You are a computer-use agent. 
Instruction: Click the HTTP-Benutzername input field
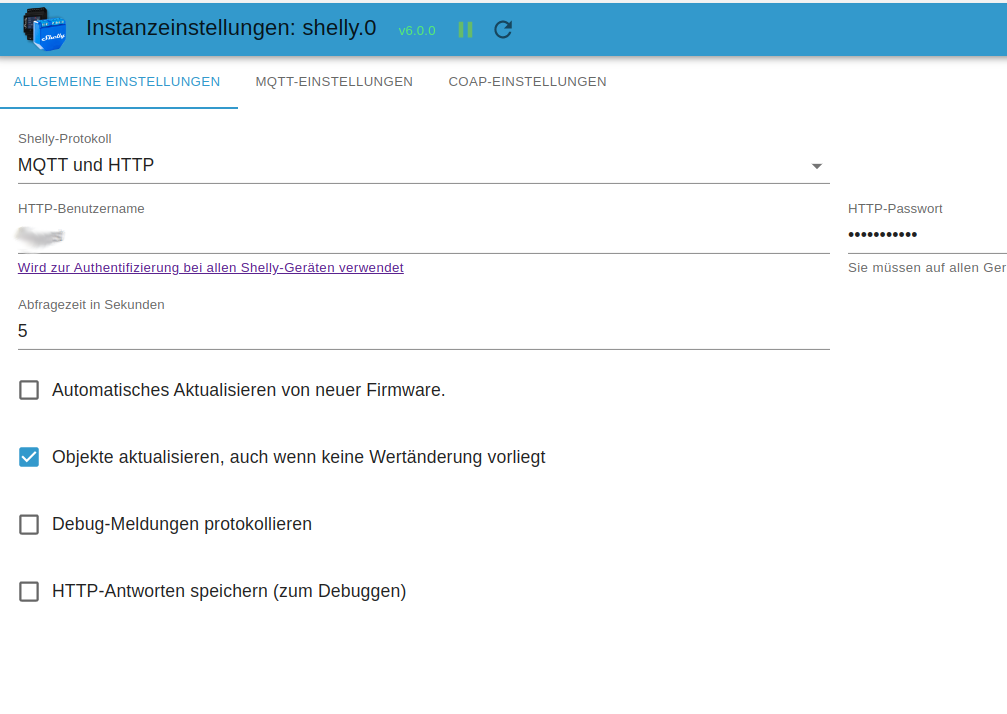tap(424, 236)
